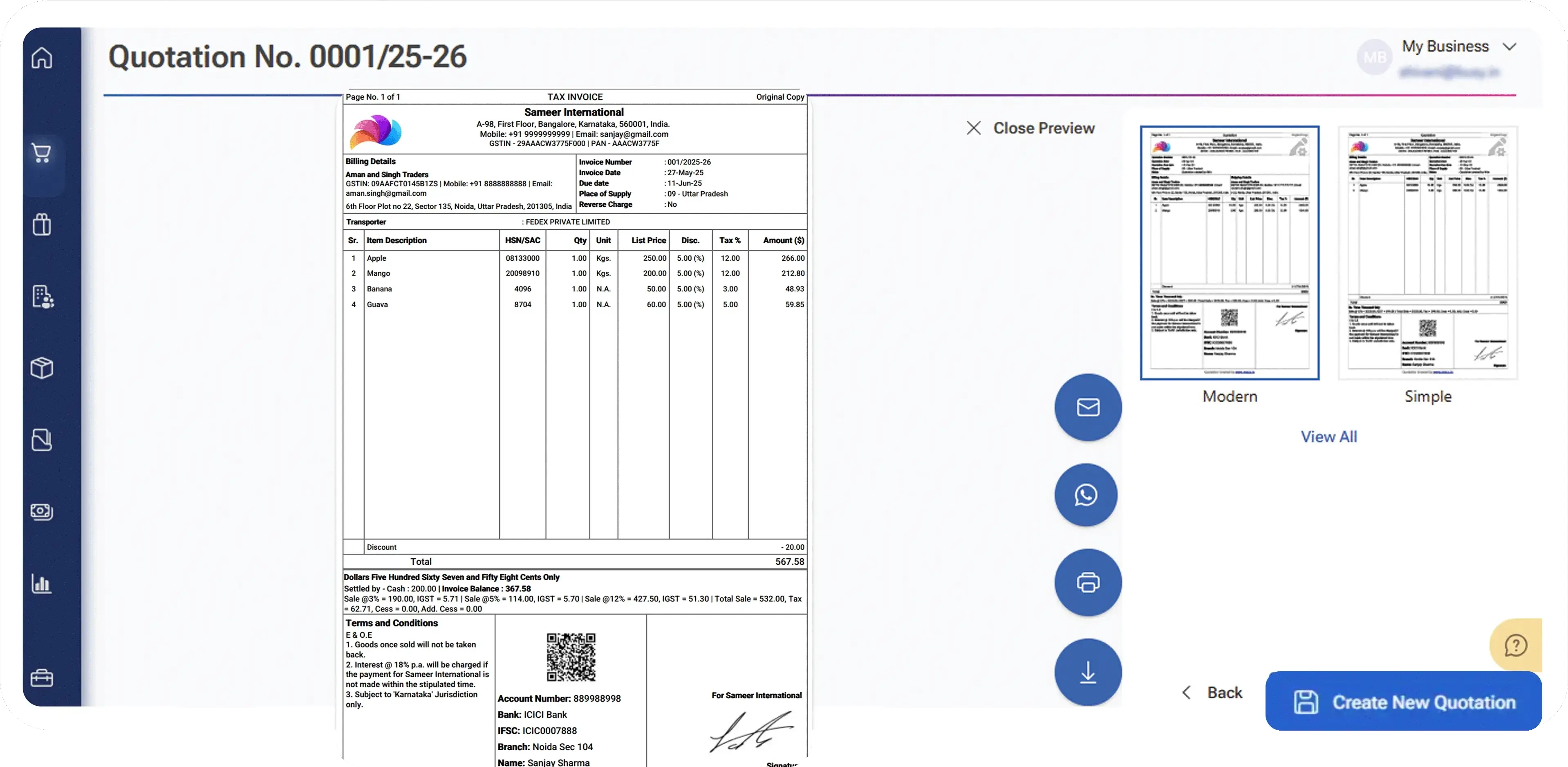Screen dimensions: 1568x767
Task: Open the Home icon in sidebar
Action: click(x=42, y=58)
